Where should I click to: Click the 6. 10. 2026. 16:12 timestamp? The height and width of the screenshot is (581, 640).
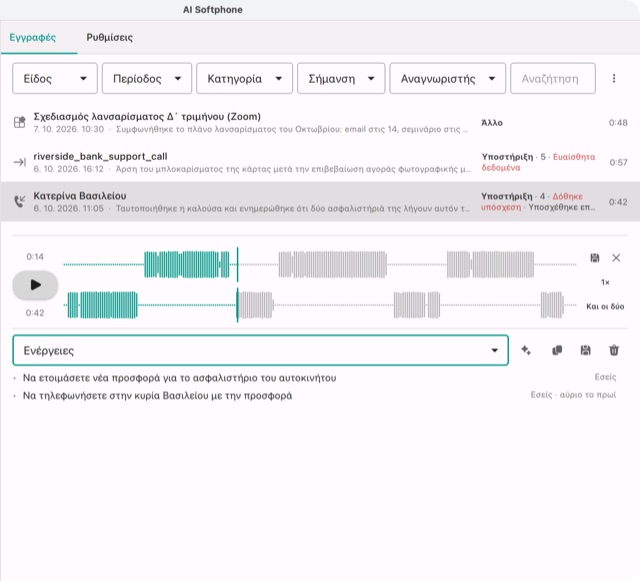[69, 169]
